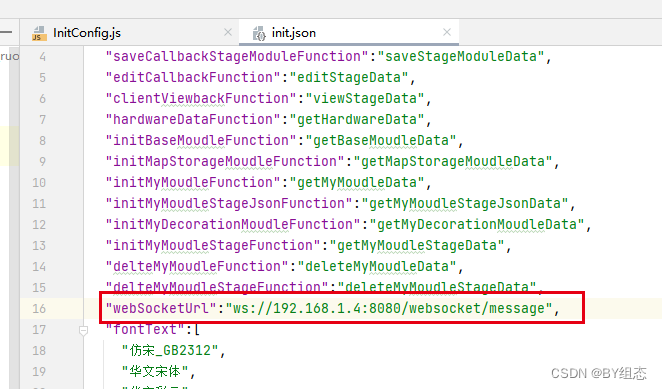Place cursor on the webSocketUrl key
The height and width of the screenshot is (389, 662).
[161, 308]
